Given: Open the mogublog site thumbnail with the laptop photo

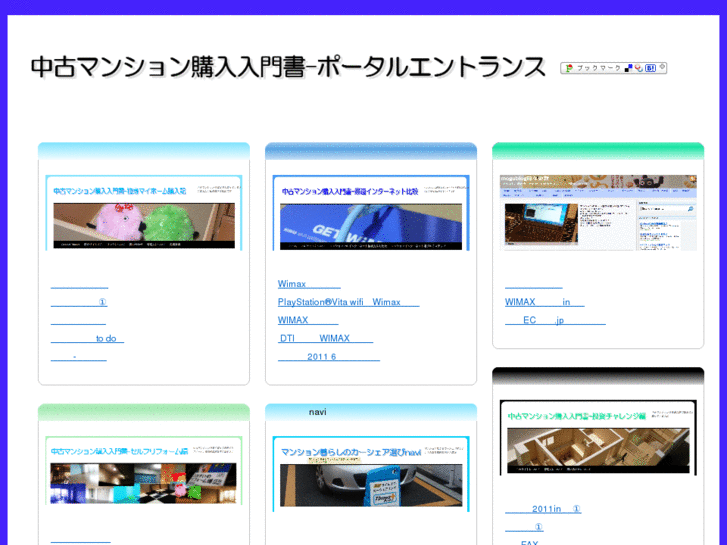Looking at the screenshot, I should point(598,212).
